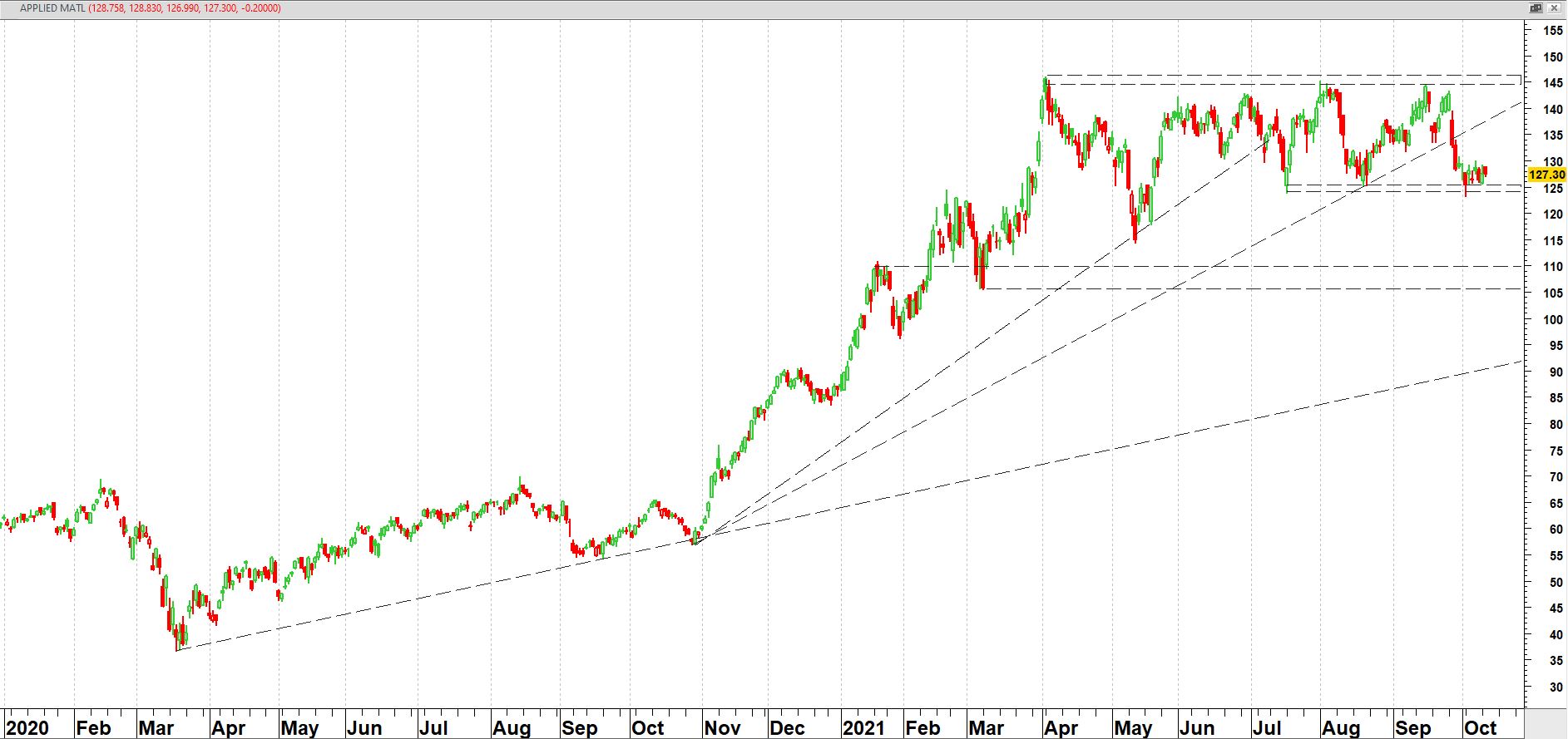The image size is (1568, 739).
Task: Click the first Feb label after 2020
Action: coord(93,728)
